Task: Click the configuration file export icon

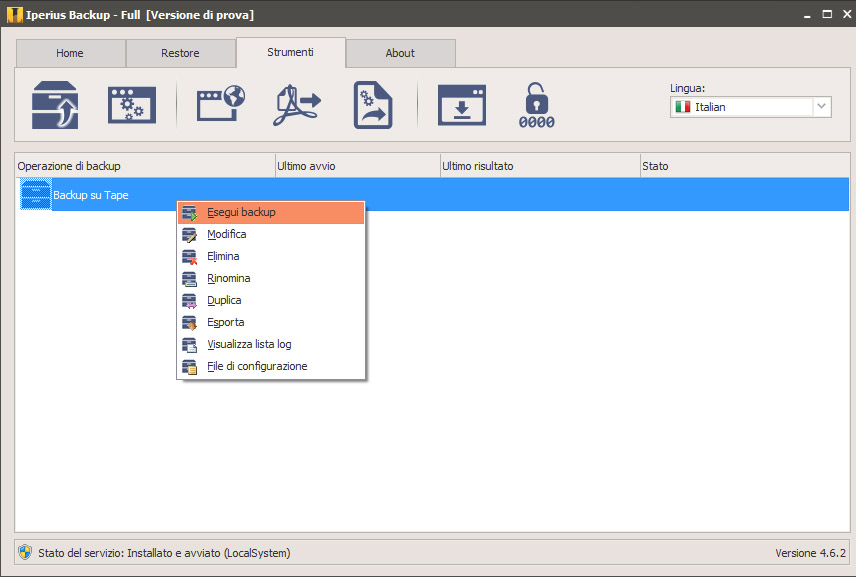Action: click(x=373, y=105)
